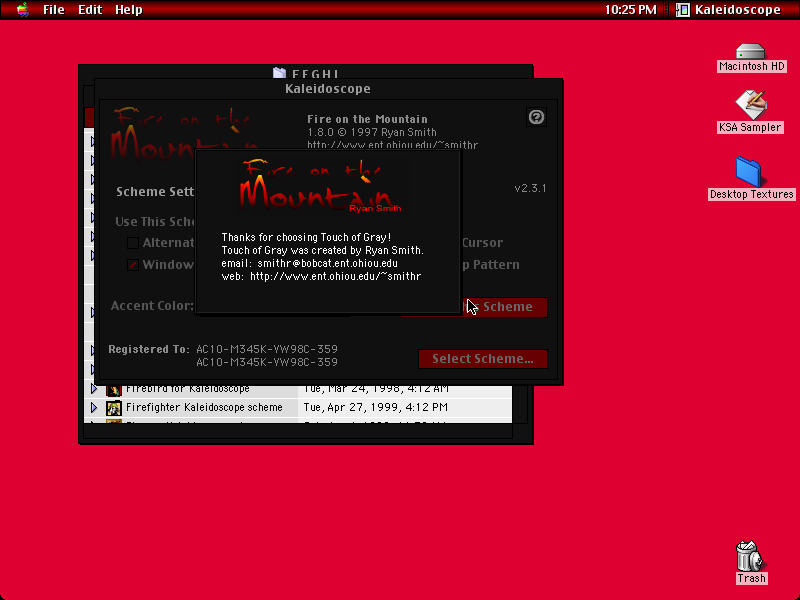
Task: Click the 'v2.3.1' version text
Action: tap(530, 188)
